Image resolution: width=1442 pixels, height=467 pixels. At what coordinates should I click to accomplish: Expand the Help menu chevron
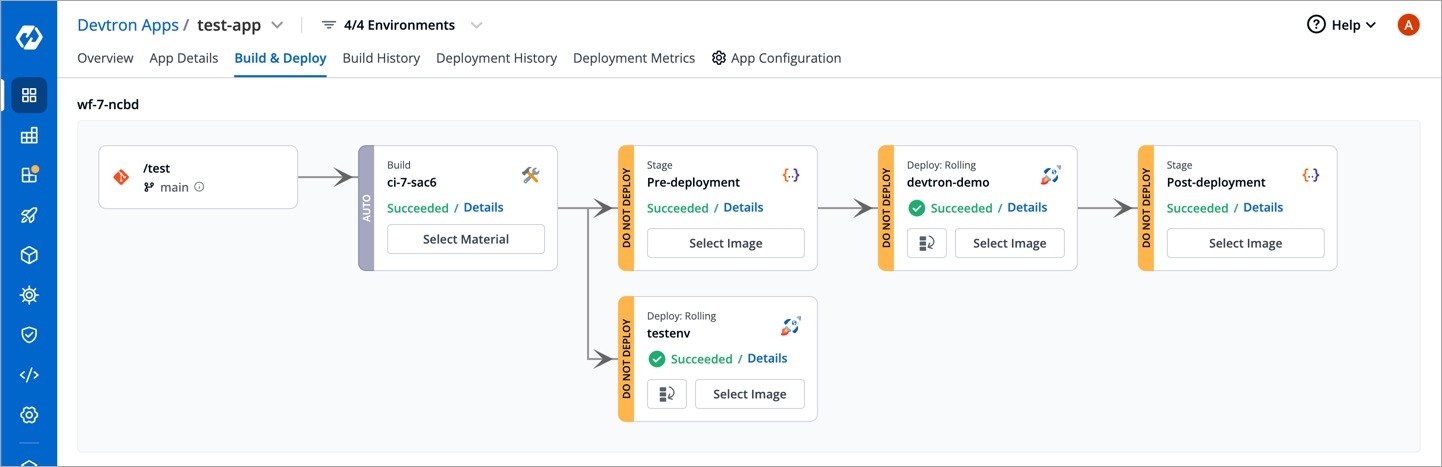point(1371,25)
